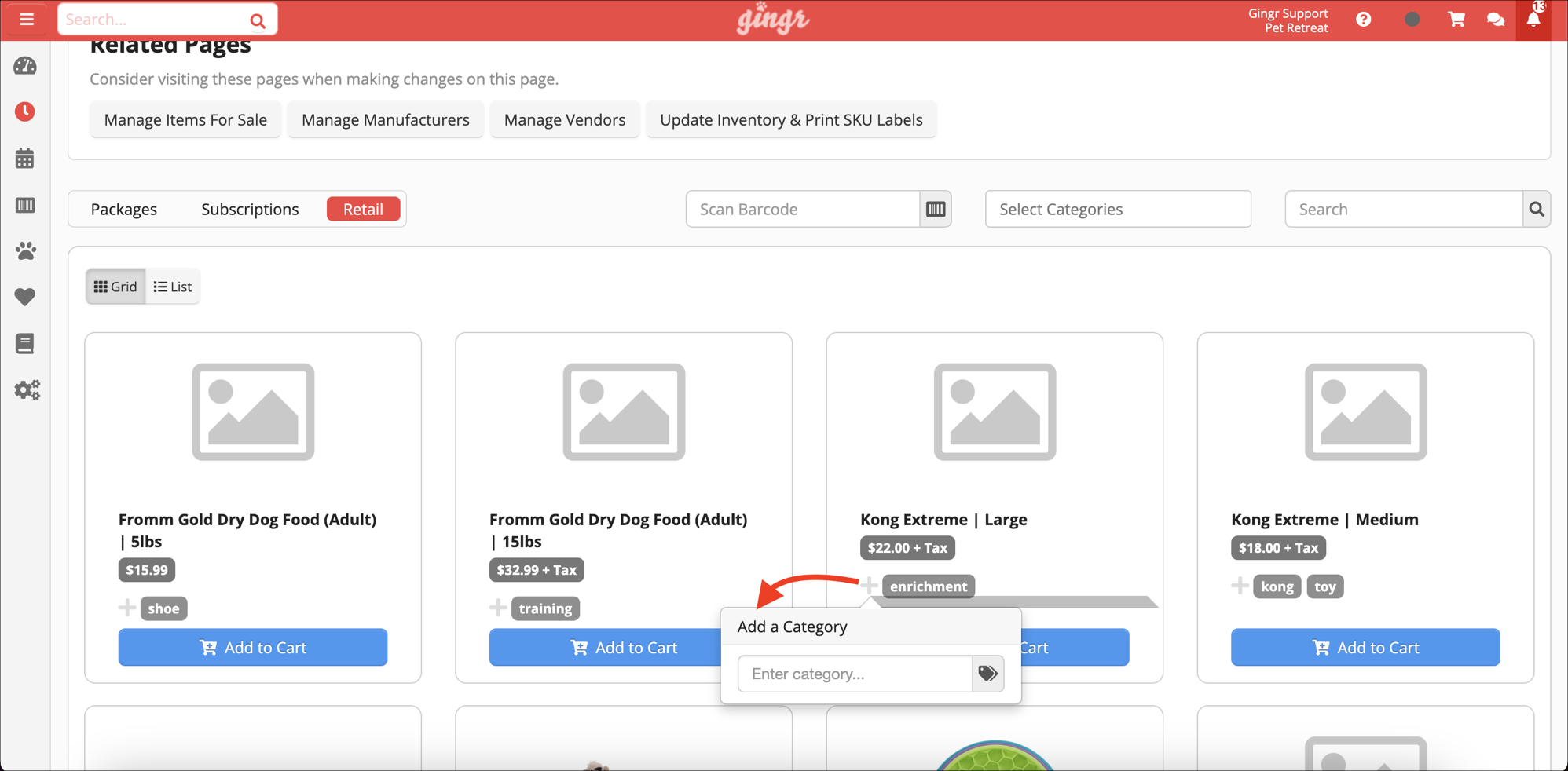Click Manage Items For Sale button
The height and width of the screenshot is (771, 1568).
[x=185, y=119]
